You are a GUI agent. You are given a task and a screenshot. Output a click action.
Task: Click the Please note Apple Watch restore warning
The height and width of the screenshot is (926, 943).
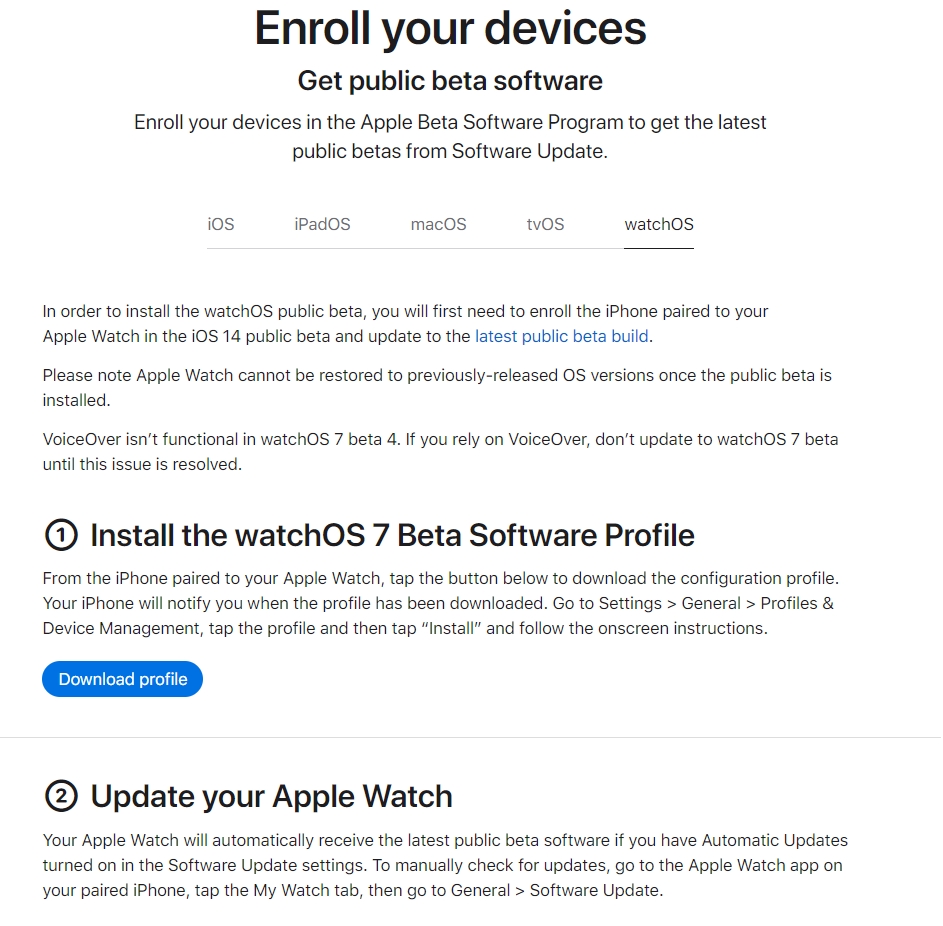pos(436,387)
